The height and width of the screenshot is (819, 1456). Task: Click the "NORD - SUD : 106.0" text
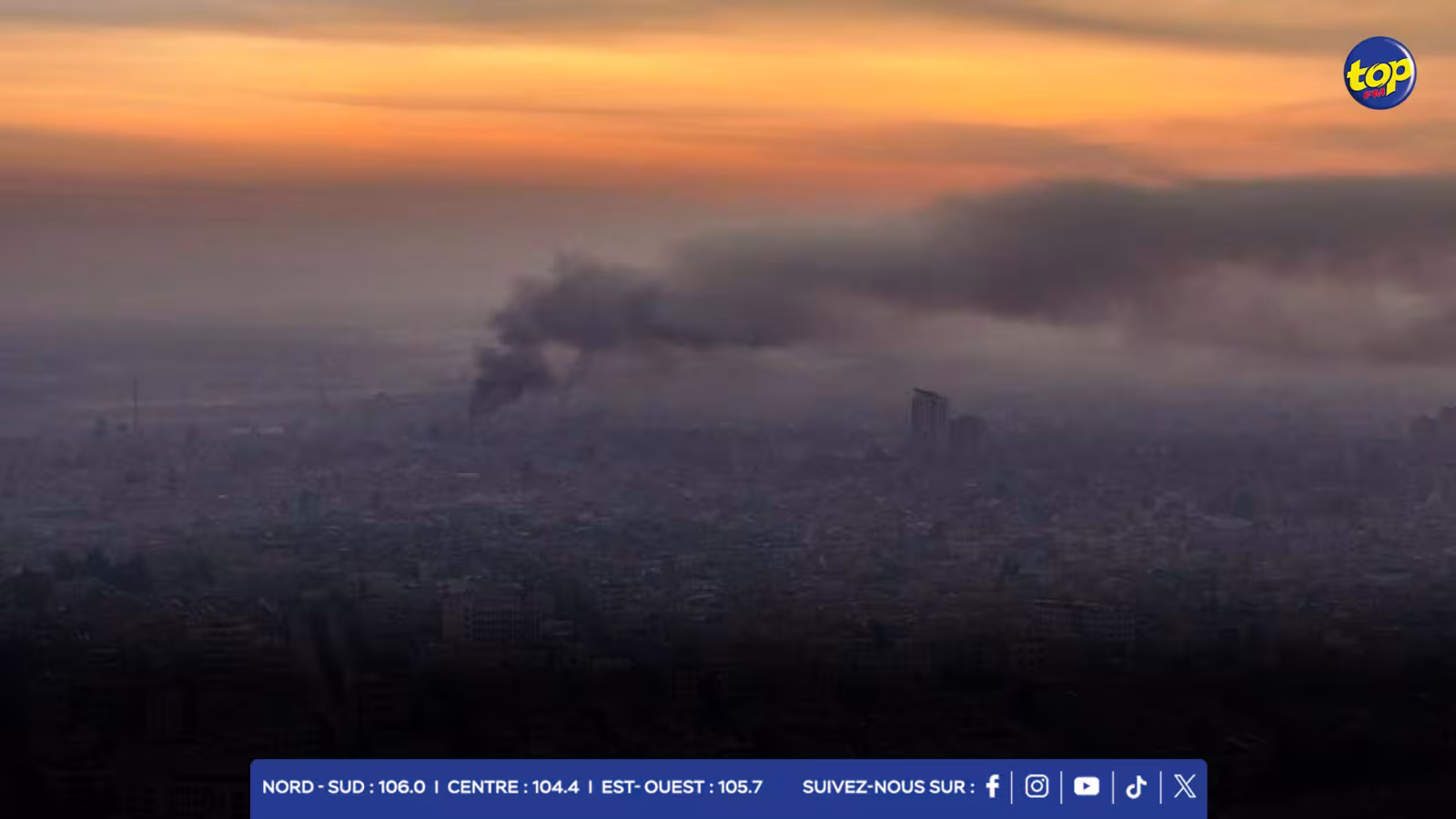344,787
